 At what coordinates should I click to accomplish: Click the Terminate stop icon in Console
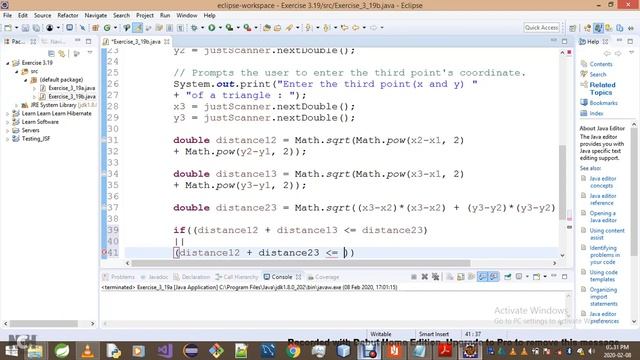(x=414, y=277)
